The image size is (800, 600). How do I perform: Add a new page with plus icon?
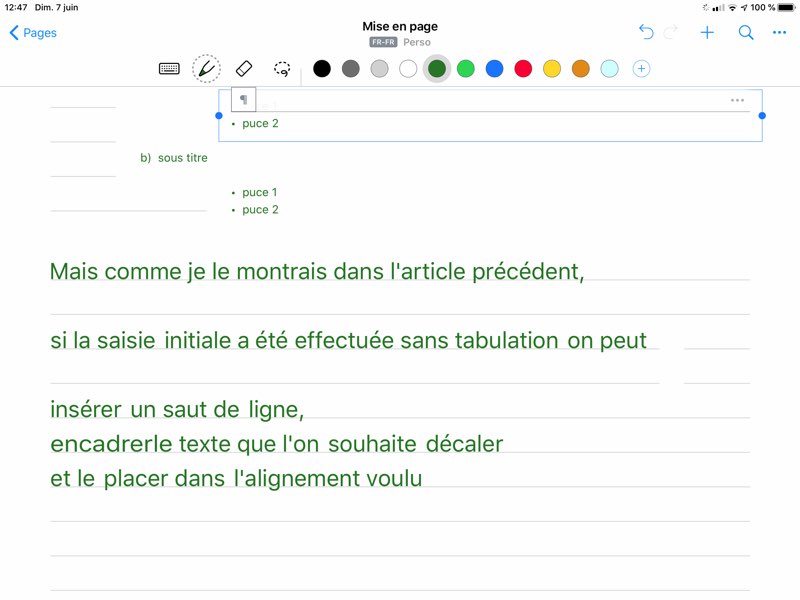pyautogui.click(x=707, y=33)
